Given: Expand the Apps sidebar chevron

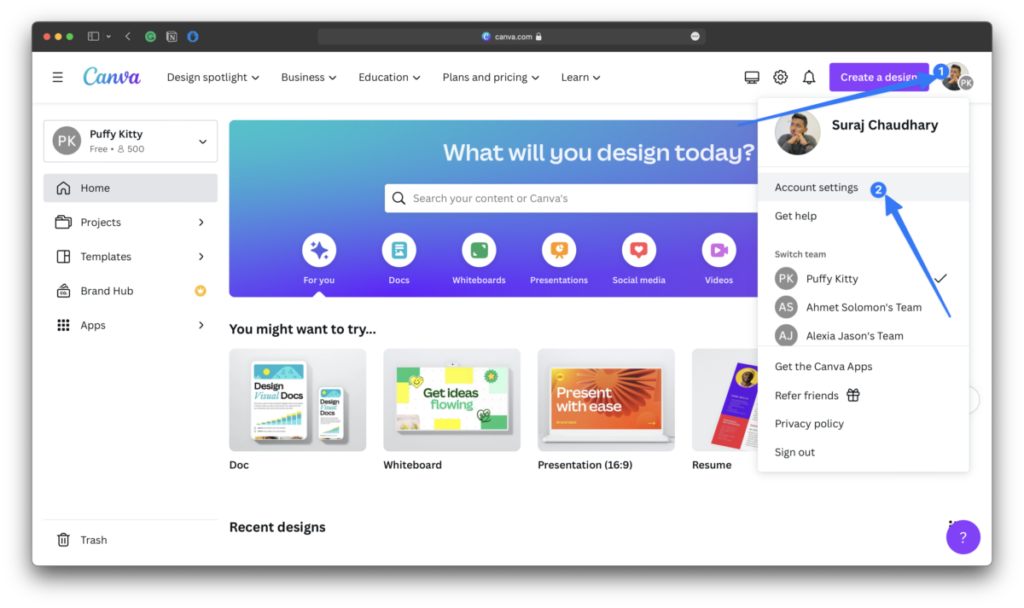Looking at the screenshot, I should point(201,325).
